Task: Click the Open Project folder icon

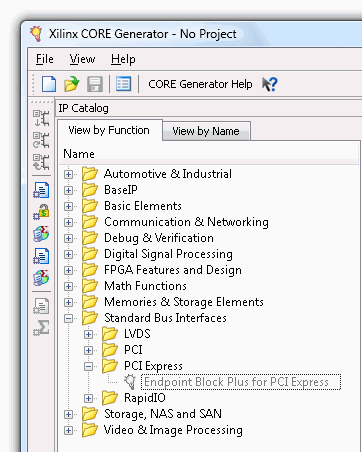Action: click(72, 84)
